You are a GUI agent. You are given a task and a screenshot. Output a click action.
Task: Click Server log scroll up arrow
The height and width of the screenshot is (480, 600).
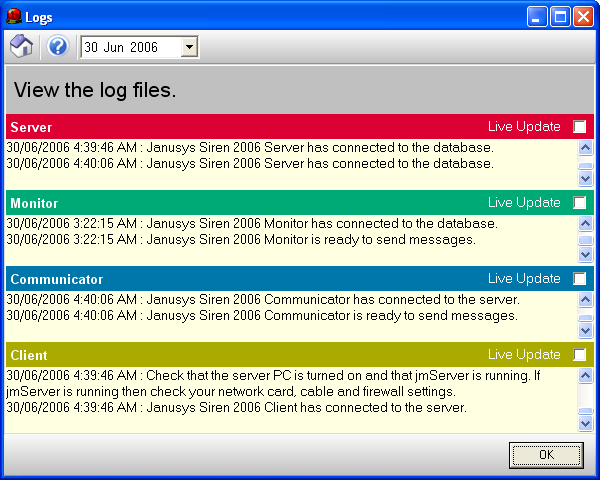[x=585, y=147]
